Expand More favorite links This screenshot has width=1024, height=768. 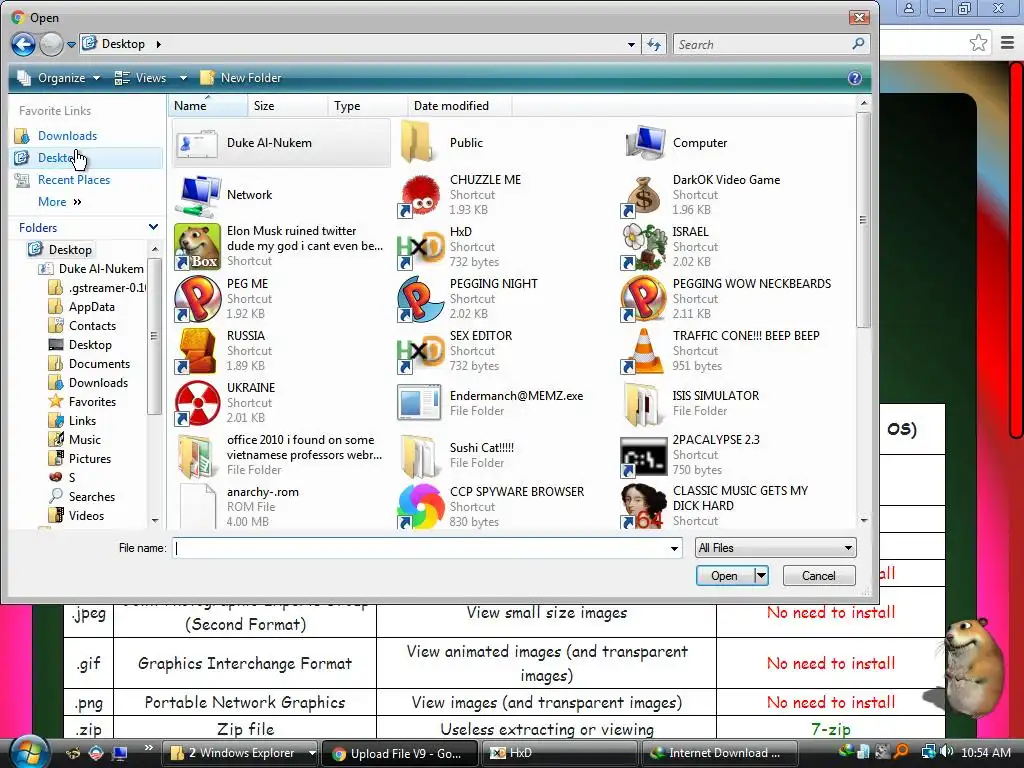pyautogui.click(x=59, y=202)
